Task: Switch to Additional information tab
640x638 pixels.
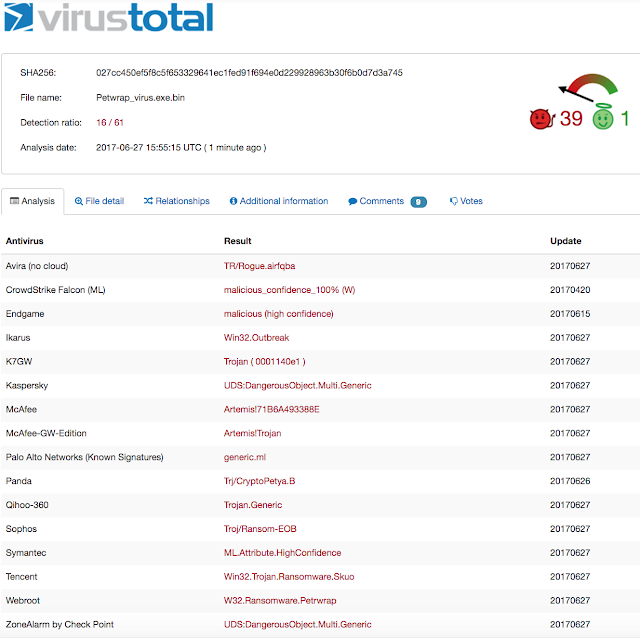Action: pyautogui.click(x=279, y=201)
